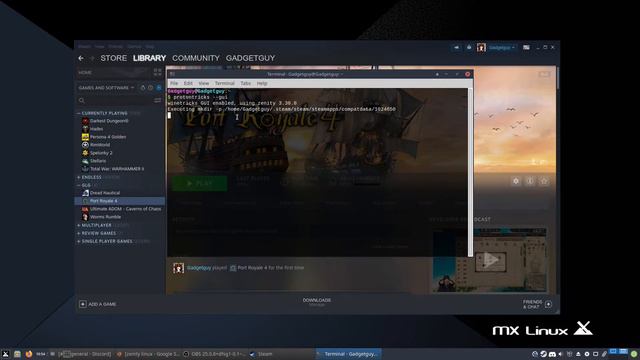Go back with Steam's back arrow

[x=81, y=58]
